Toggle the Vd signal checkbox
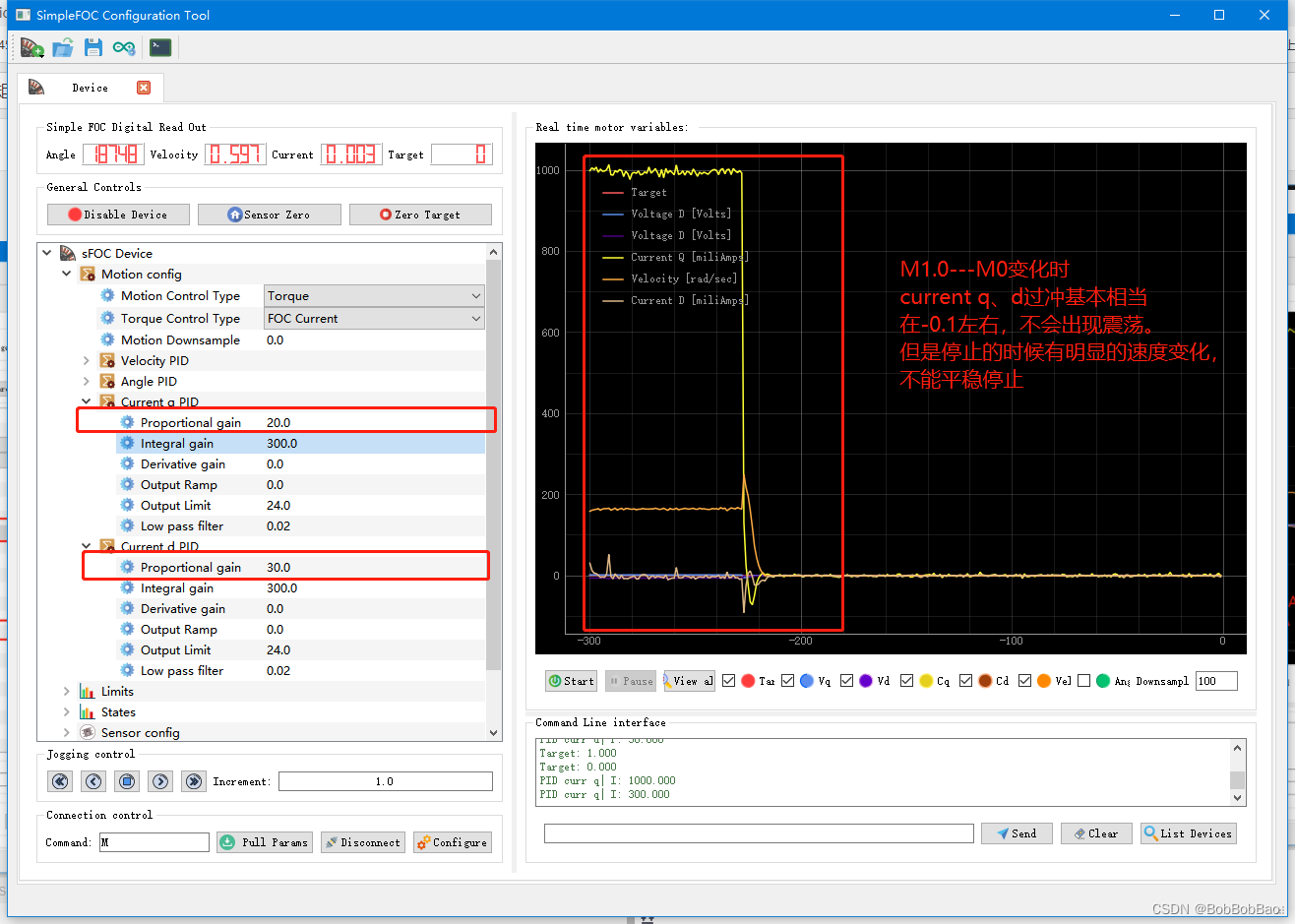The width and height of the screenshot is (1295, 924). (x=847, y=681)
